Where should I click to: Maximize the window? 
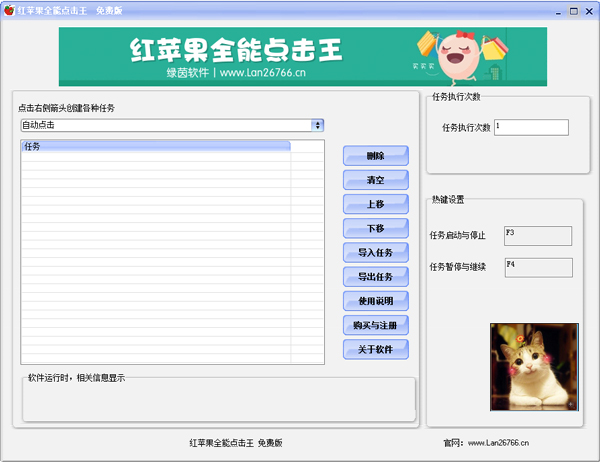point(574,11)
